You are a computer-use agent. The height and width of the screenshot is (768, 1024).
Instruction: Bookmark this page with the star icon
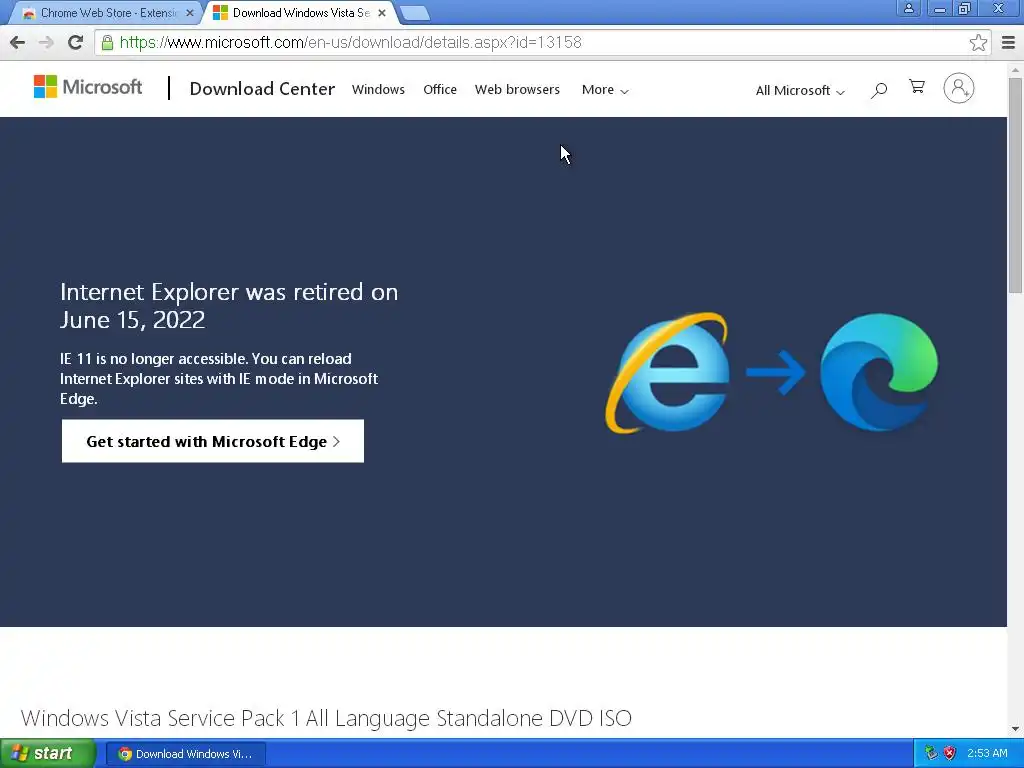click(x=978, y=42)
